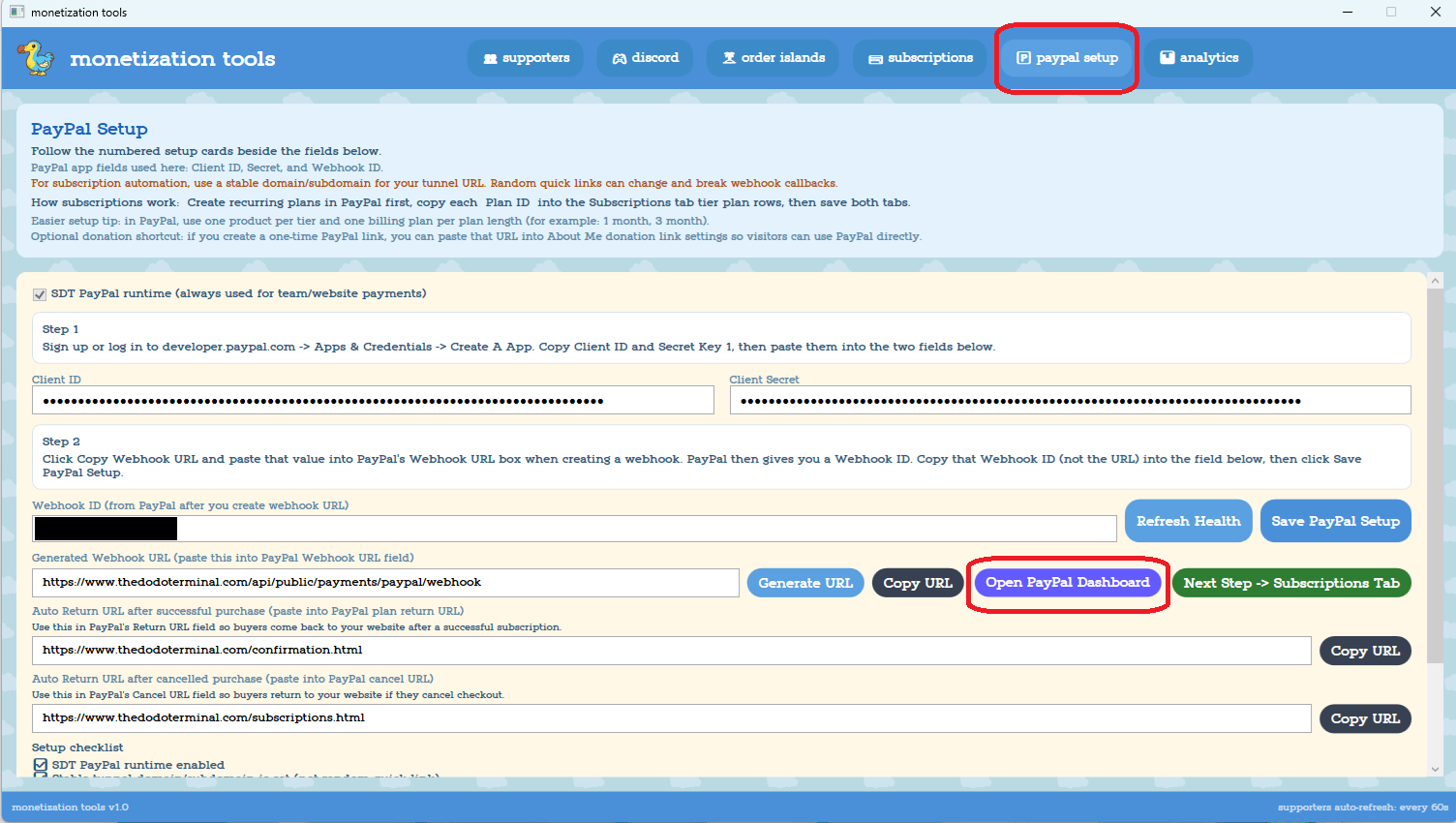1456x823 pixels.
Task: View the analytics tab
Action: coord(1199,58)
